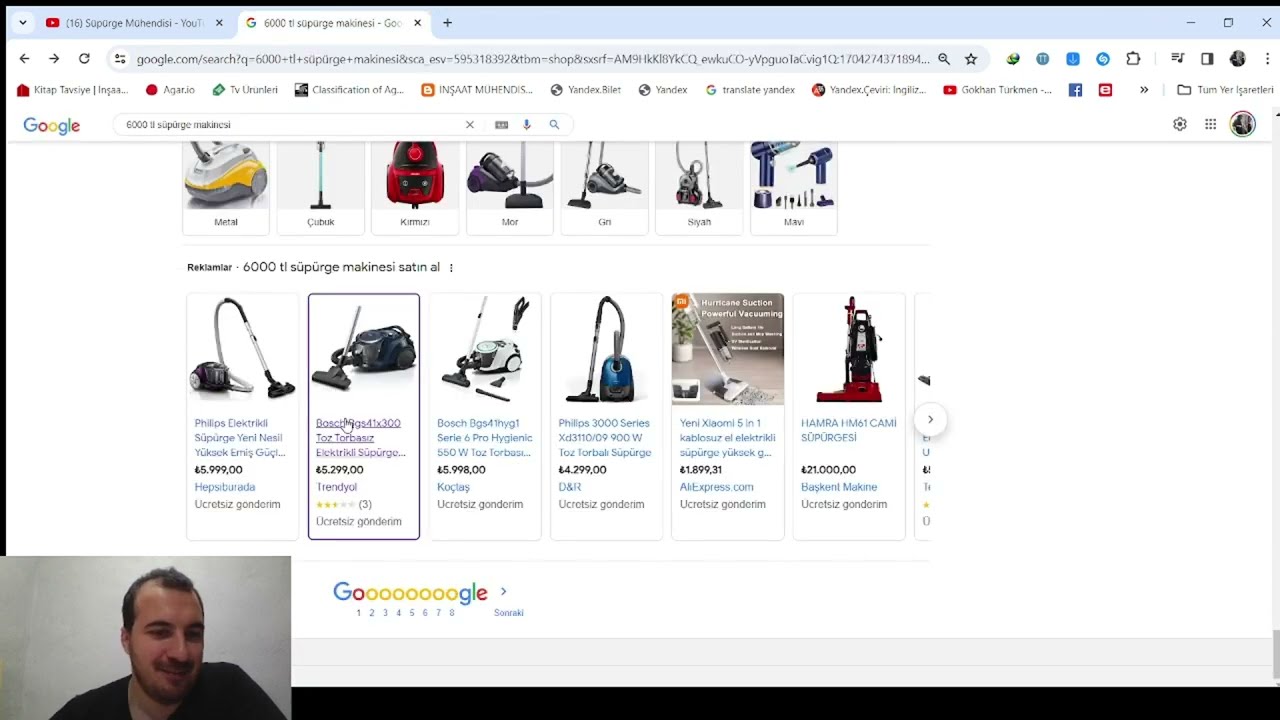Open the tab search dropdown arrow
Viewport: 1280px width, 720px height.
(x=22, y=23)
